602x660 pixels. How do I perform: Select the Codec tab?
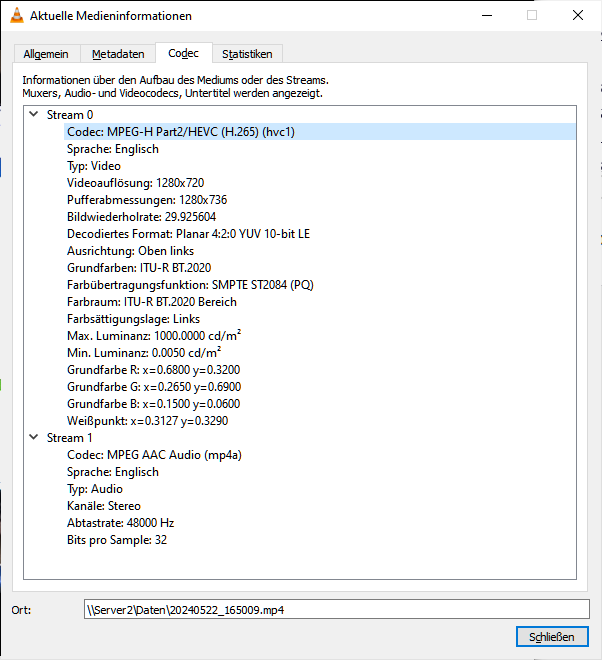pyautogui.click(x=184, y=53)
